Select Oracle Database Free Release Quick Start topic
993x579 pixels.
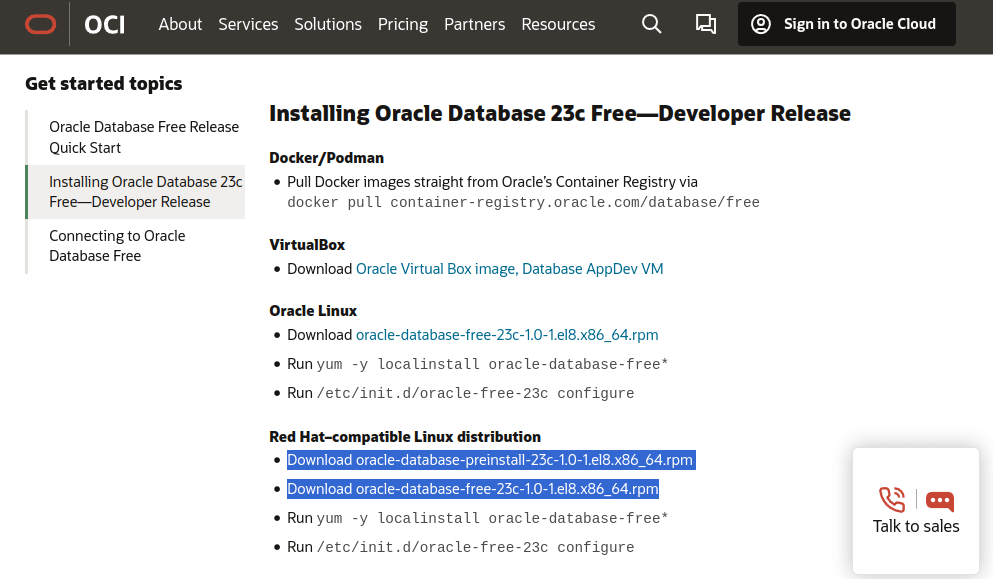[144, 137]
